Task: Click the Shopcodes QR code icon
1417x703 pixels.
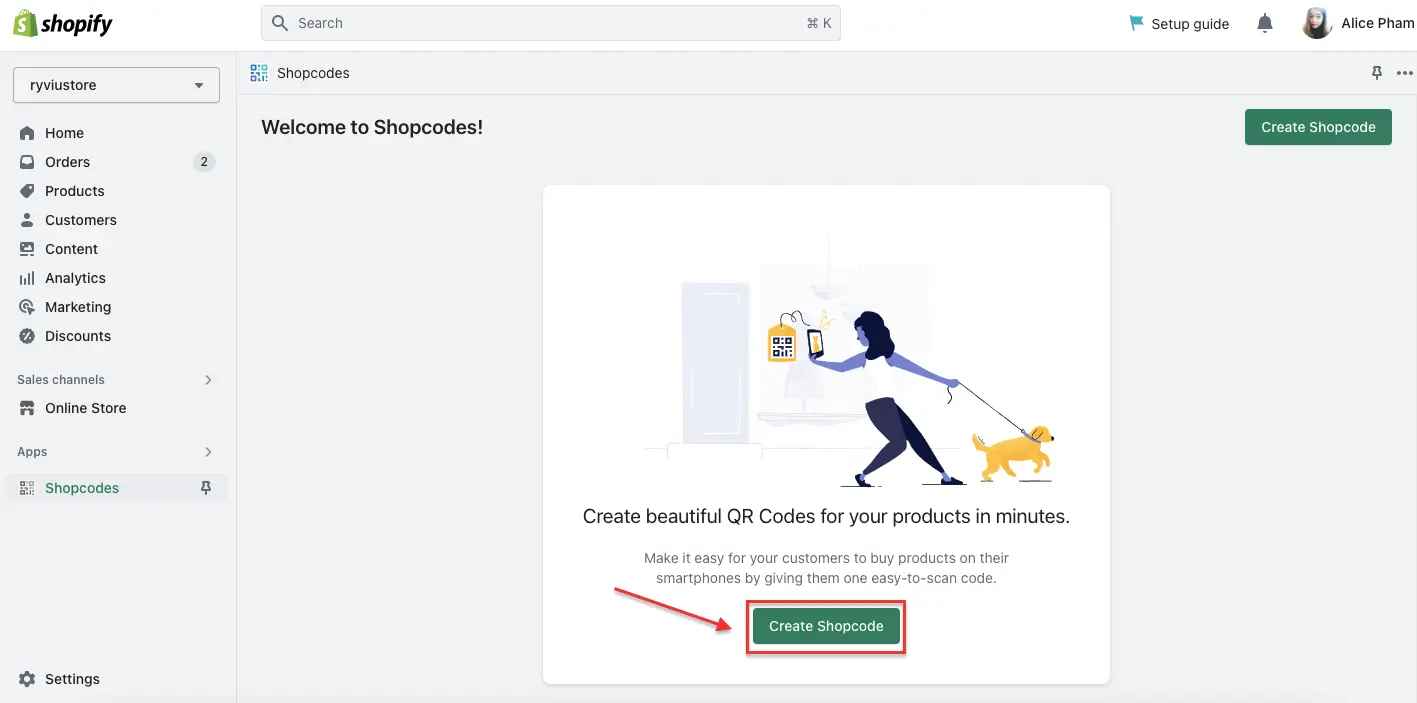Action: 27,487
